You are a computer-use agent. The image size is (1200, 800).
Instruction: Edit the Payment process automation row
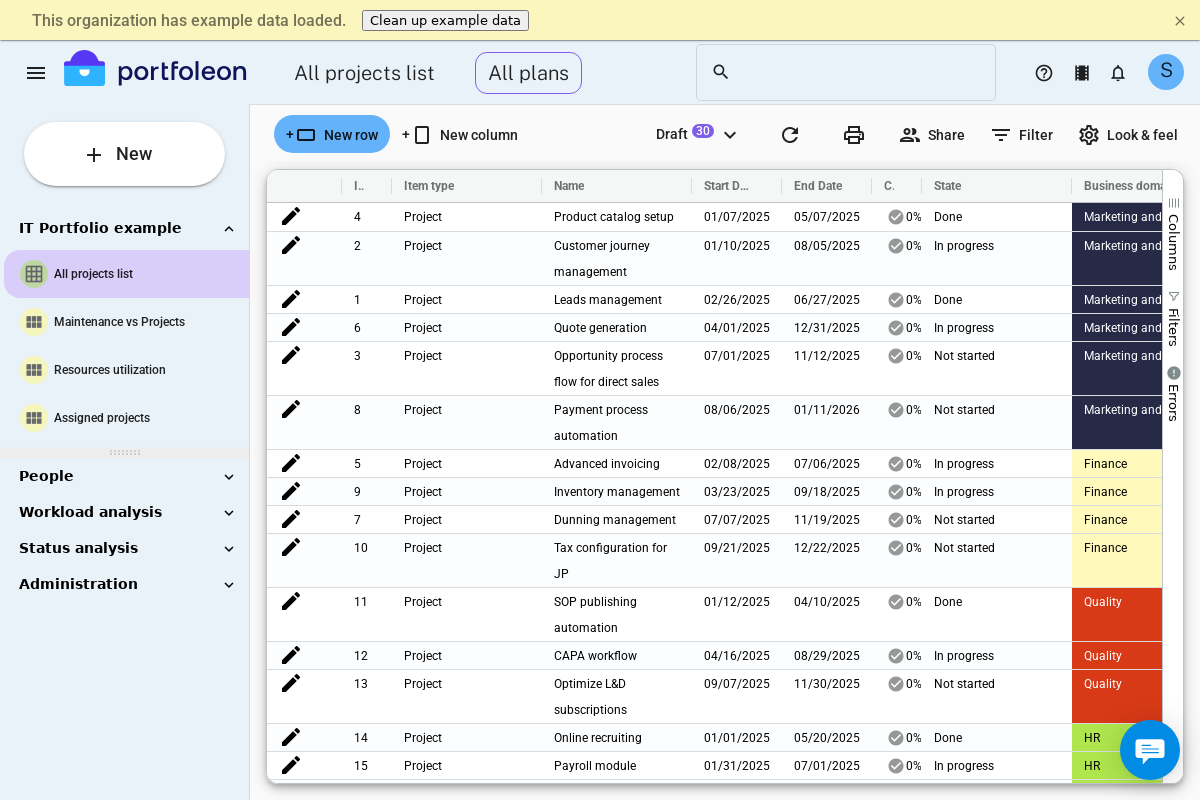click(291, 409)
